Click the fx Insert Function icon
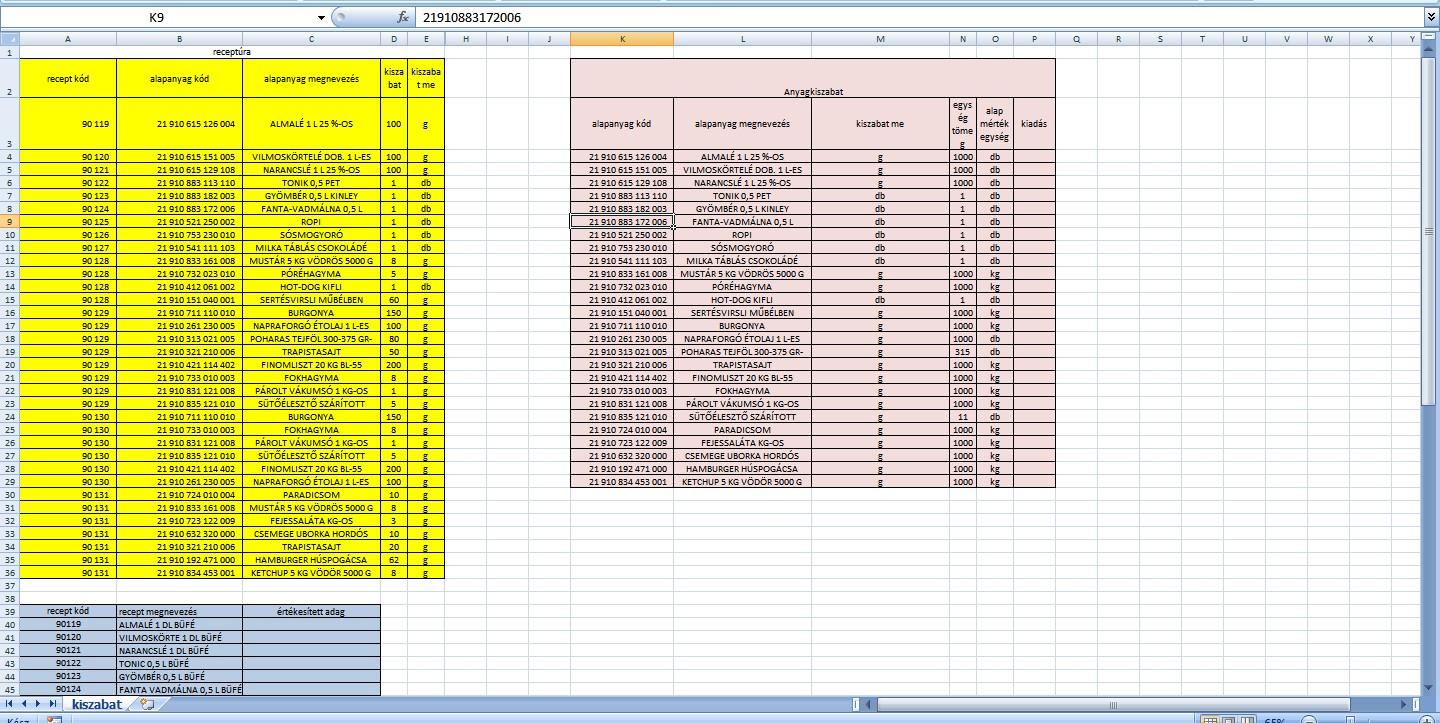Image resolution: width=1440 pixels, height=723 pixels. [x=403, y=17]
